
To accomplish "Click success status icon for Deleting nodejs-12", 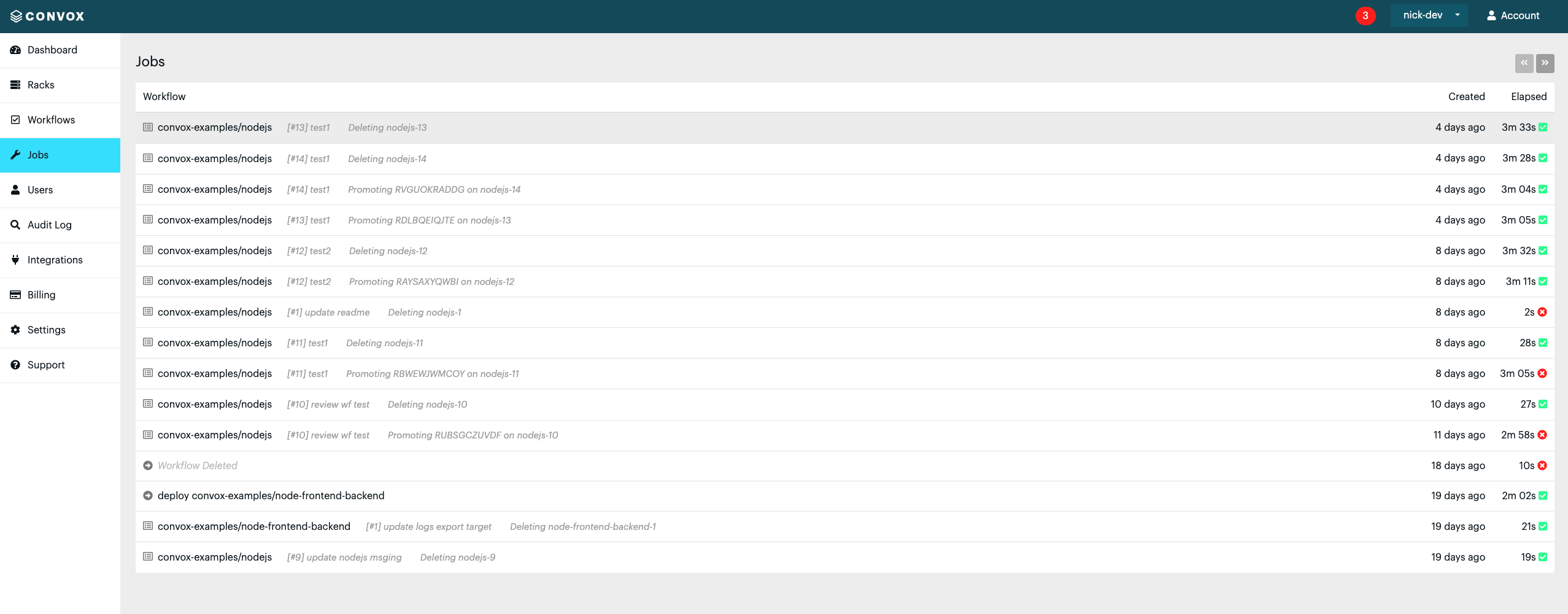I will point(1543,251).
